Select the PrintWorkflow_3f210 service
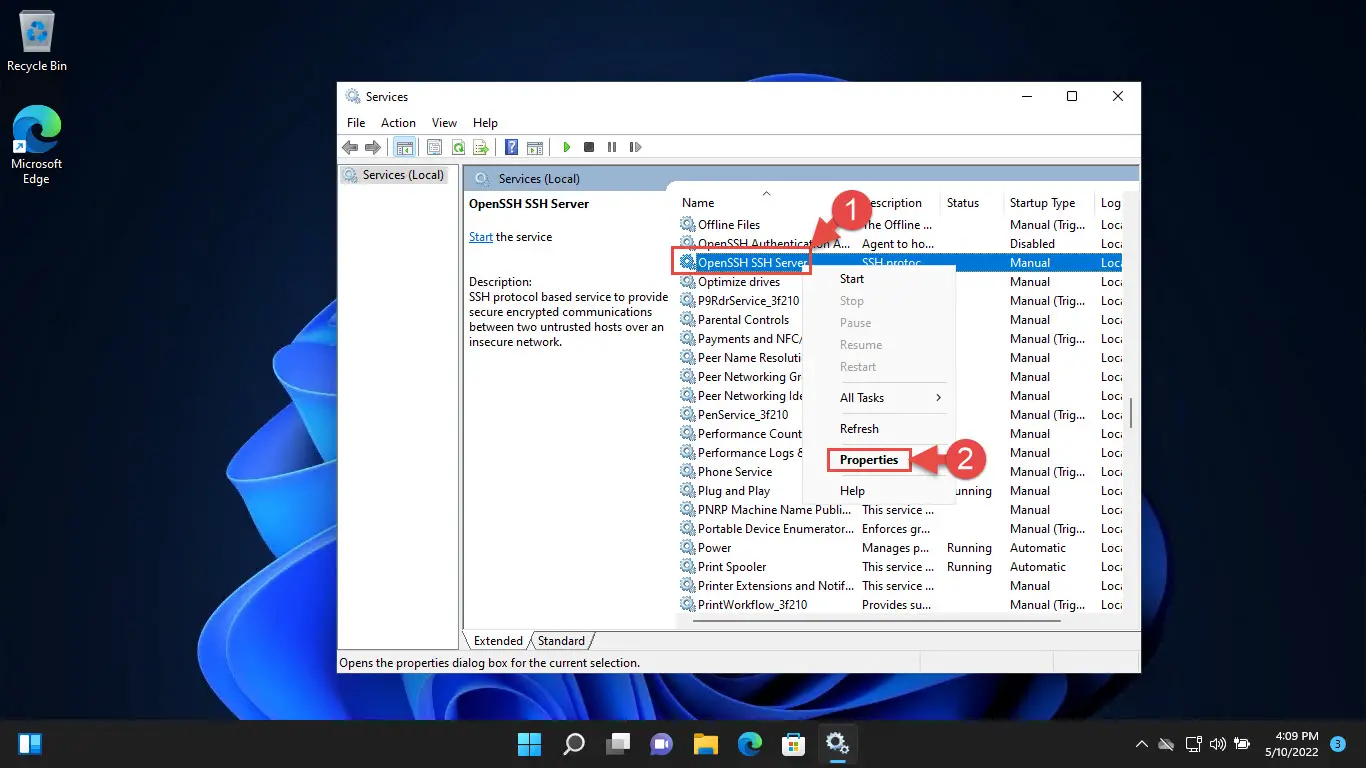Screen dimensions: 1366x768 coord(900,605)
